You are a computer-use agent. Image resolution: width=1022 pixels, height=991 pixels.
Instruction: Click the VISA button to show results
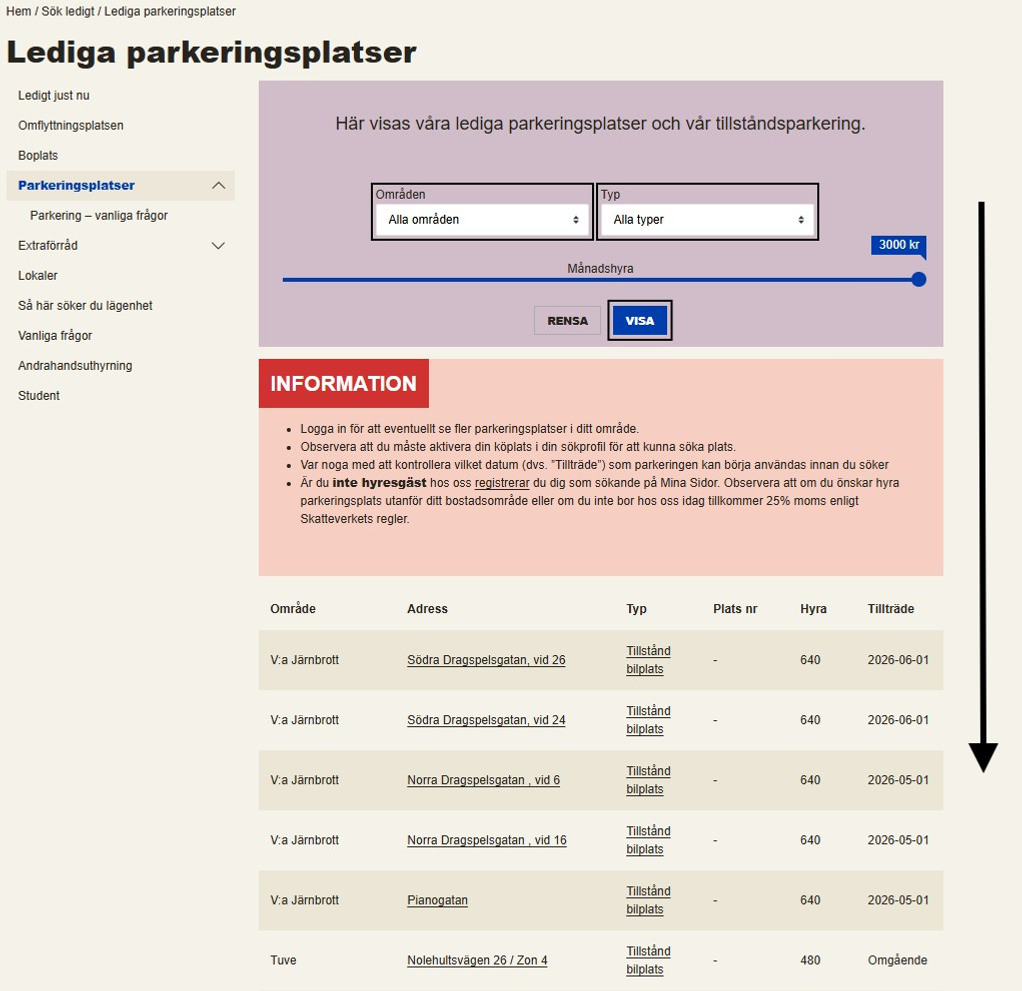tap(639, 320)
